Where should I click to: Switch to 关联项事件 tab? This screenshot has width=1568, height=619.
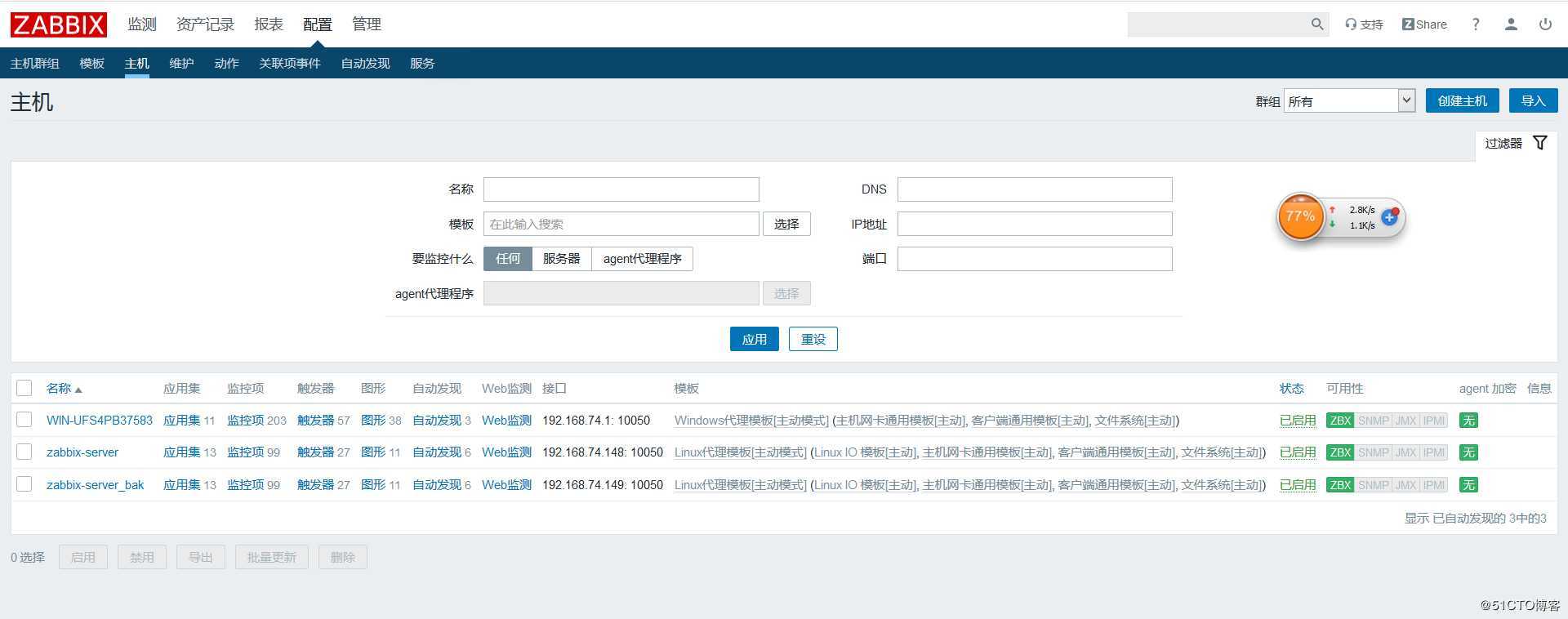290,63
